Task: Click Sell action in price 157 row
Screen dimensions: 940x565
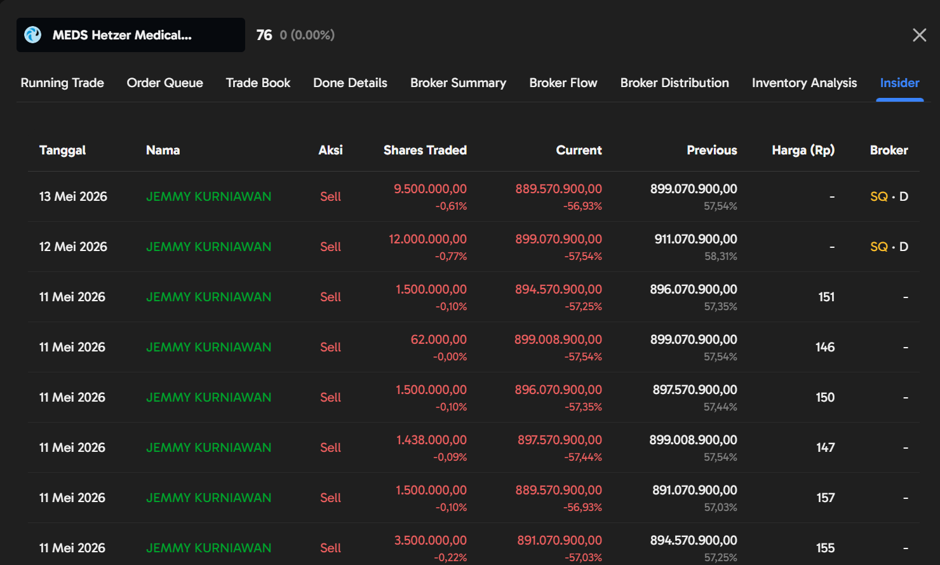Action: click(330, 498)
